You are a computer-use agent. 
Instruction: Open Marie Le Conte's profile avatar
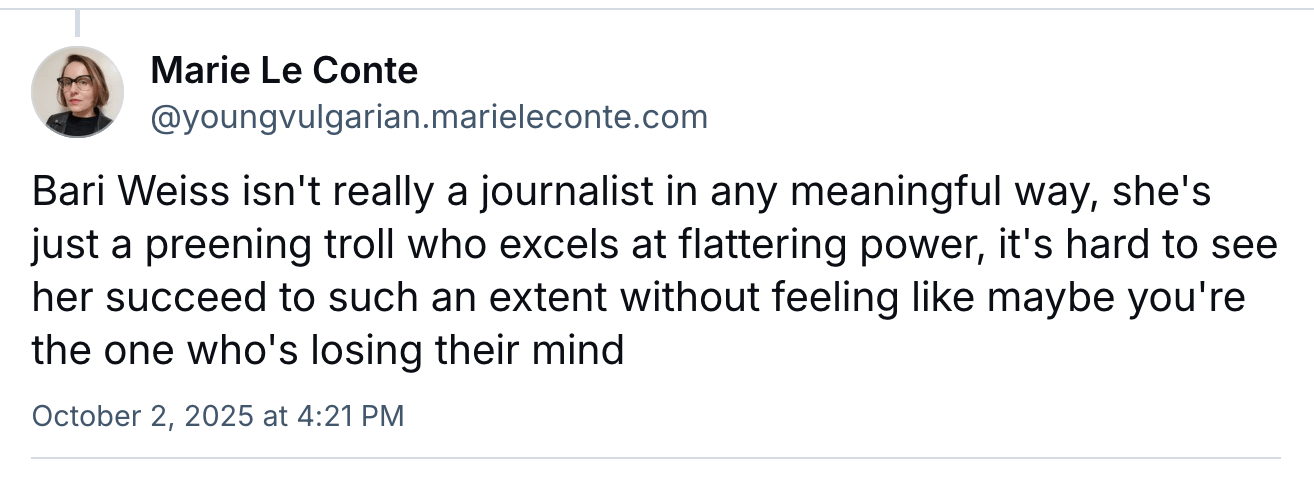point(78,92)
